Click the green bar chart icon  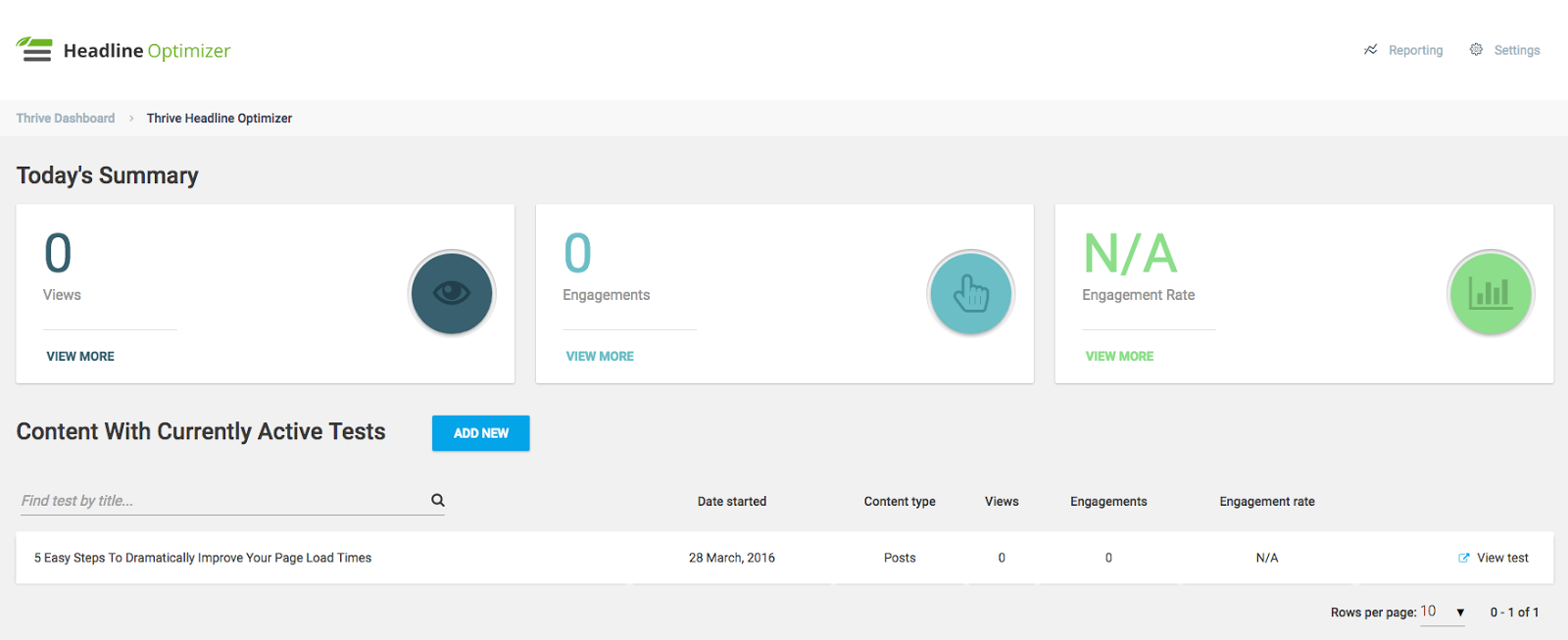coord(1491,292)
